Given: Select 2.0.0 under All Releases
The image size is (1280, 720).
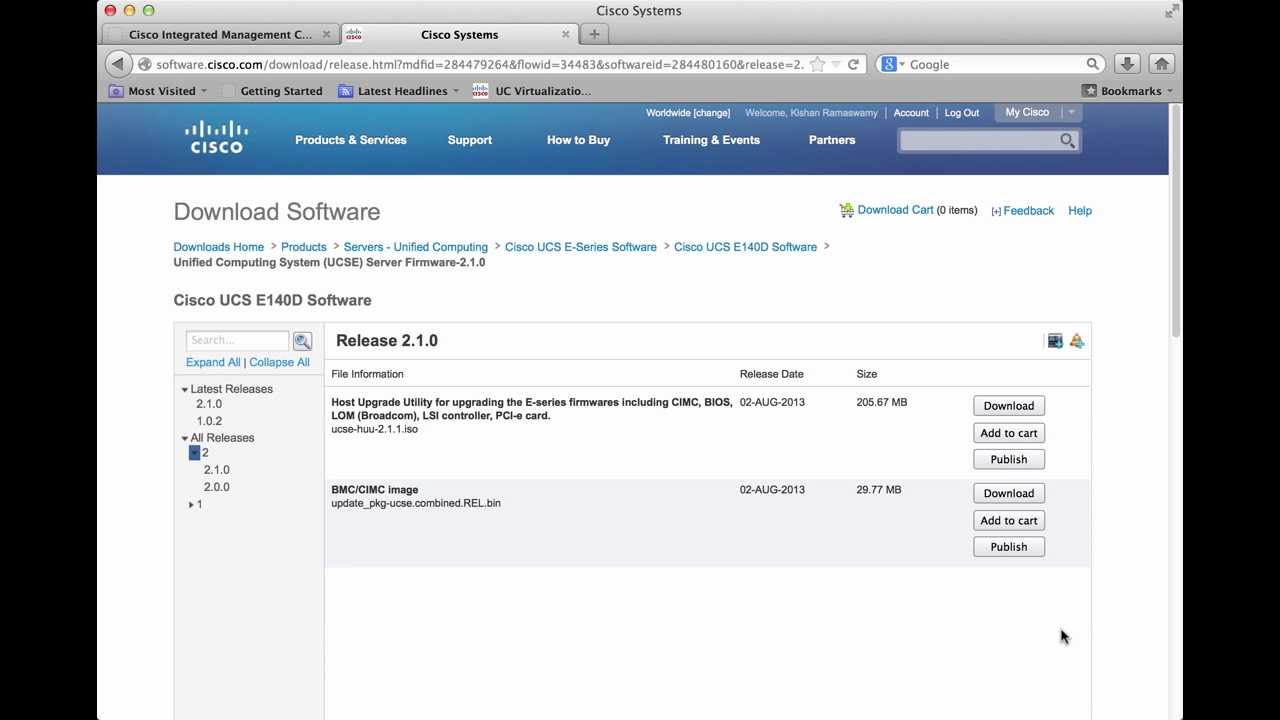Looking at the screenshot, I should point(217,487).
